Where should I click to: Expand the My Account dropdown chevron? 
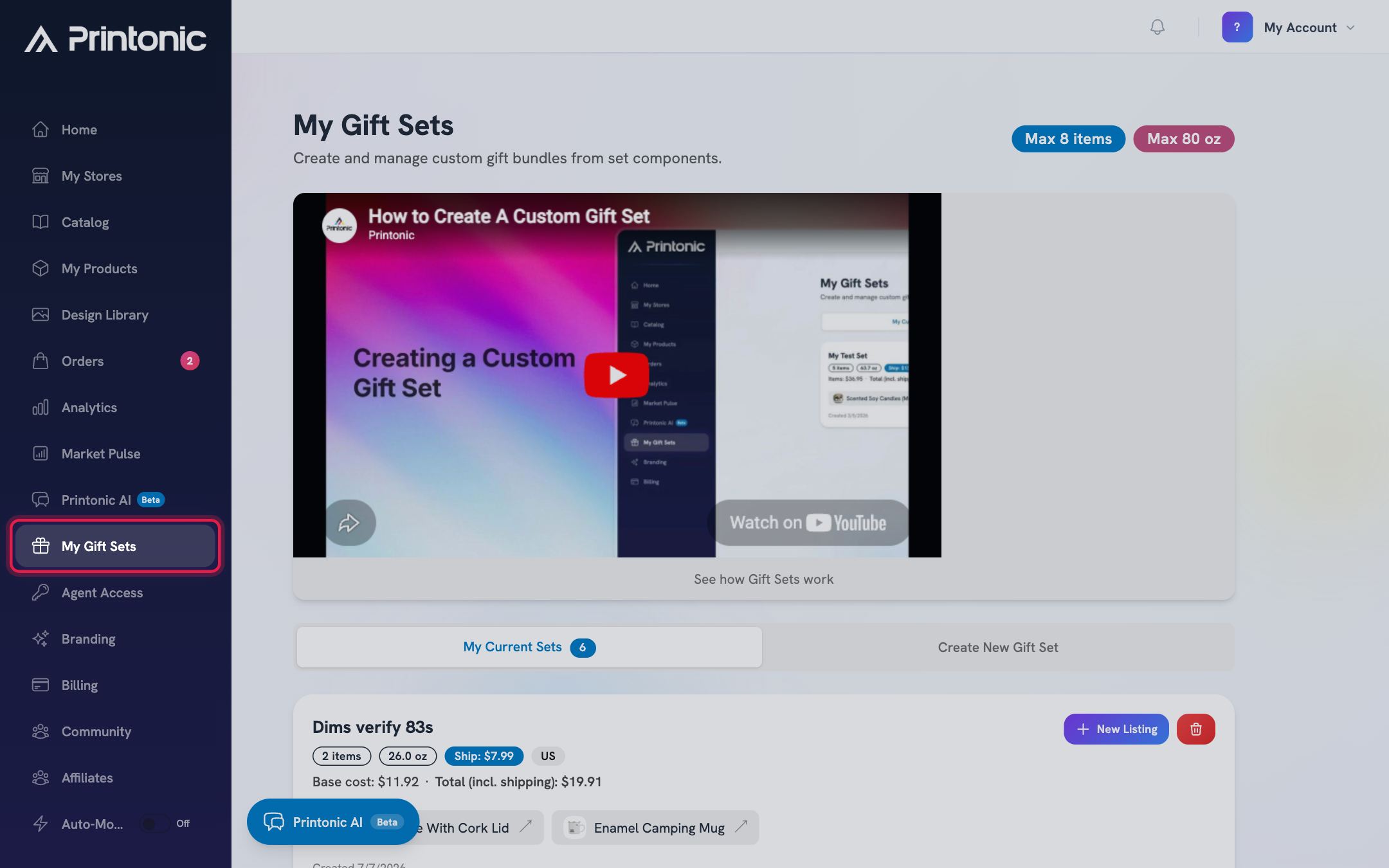[x=1350, y=28]
